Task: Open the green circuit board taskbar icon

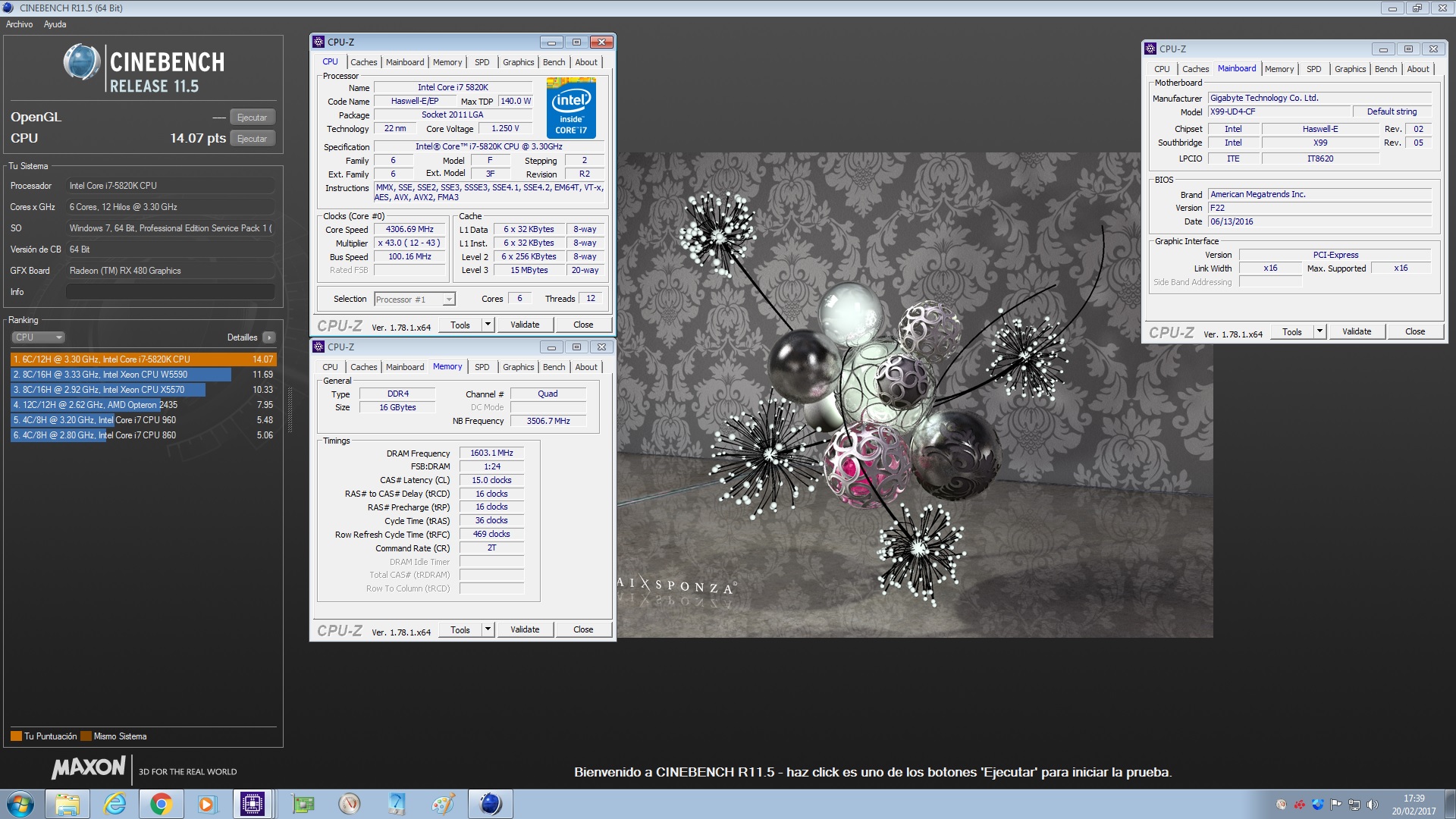Action: (303, 804)
